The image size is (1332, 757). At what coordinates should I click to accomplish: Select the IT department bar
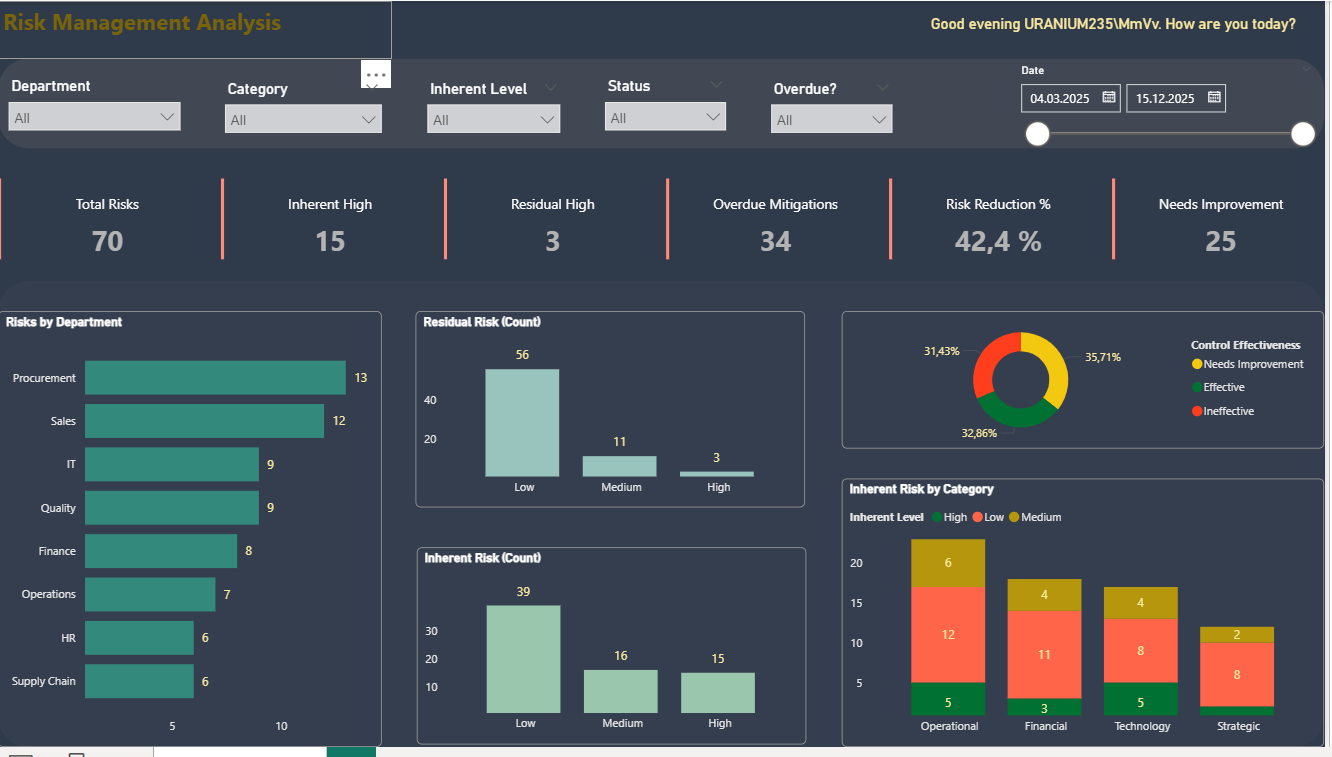(172, 464)
